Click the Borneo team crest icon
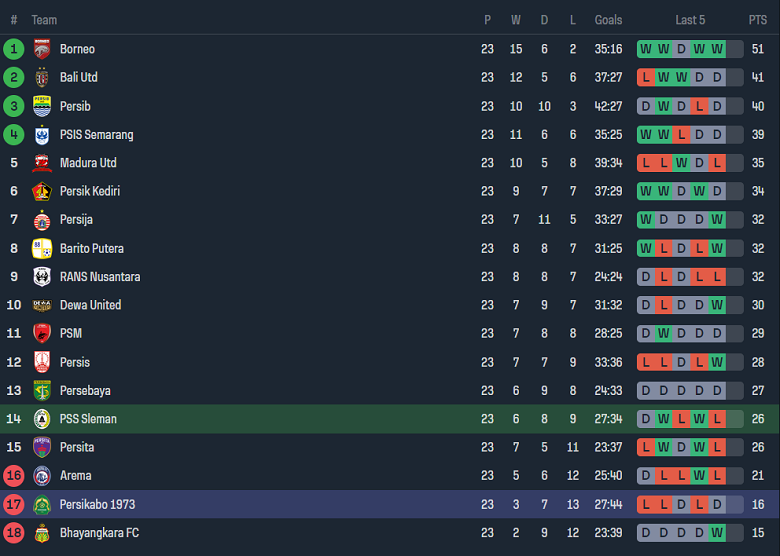 click(x=42, y=49)
